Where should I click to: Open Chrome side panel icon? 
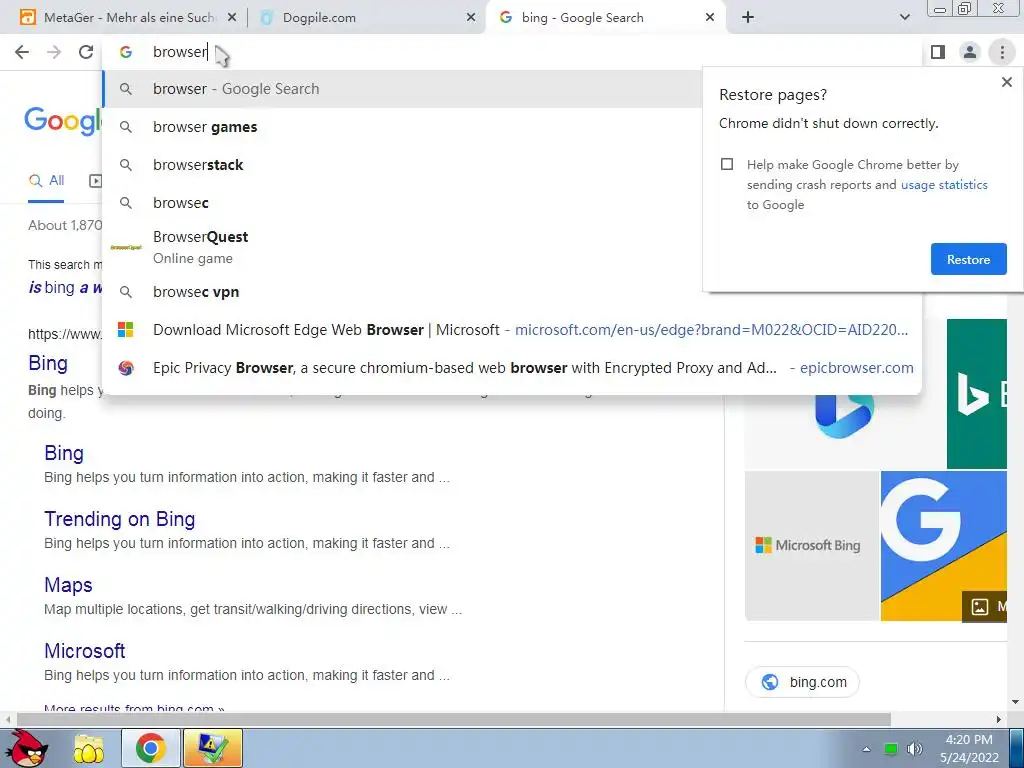tap(938, 52)
